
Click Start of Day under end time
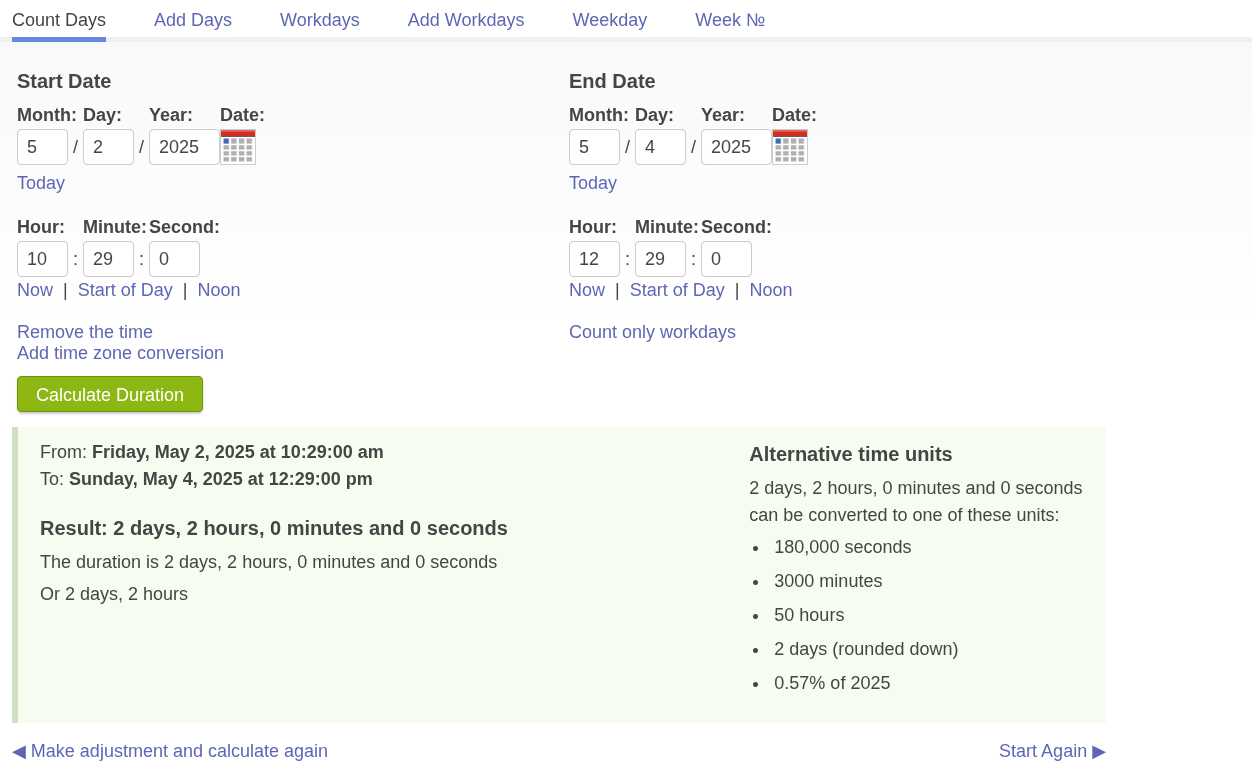pos(677,290)
